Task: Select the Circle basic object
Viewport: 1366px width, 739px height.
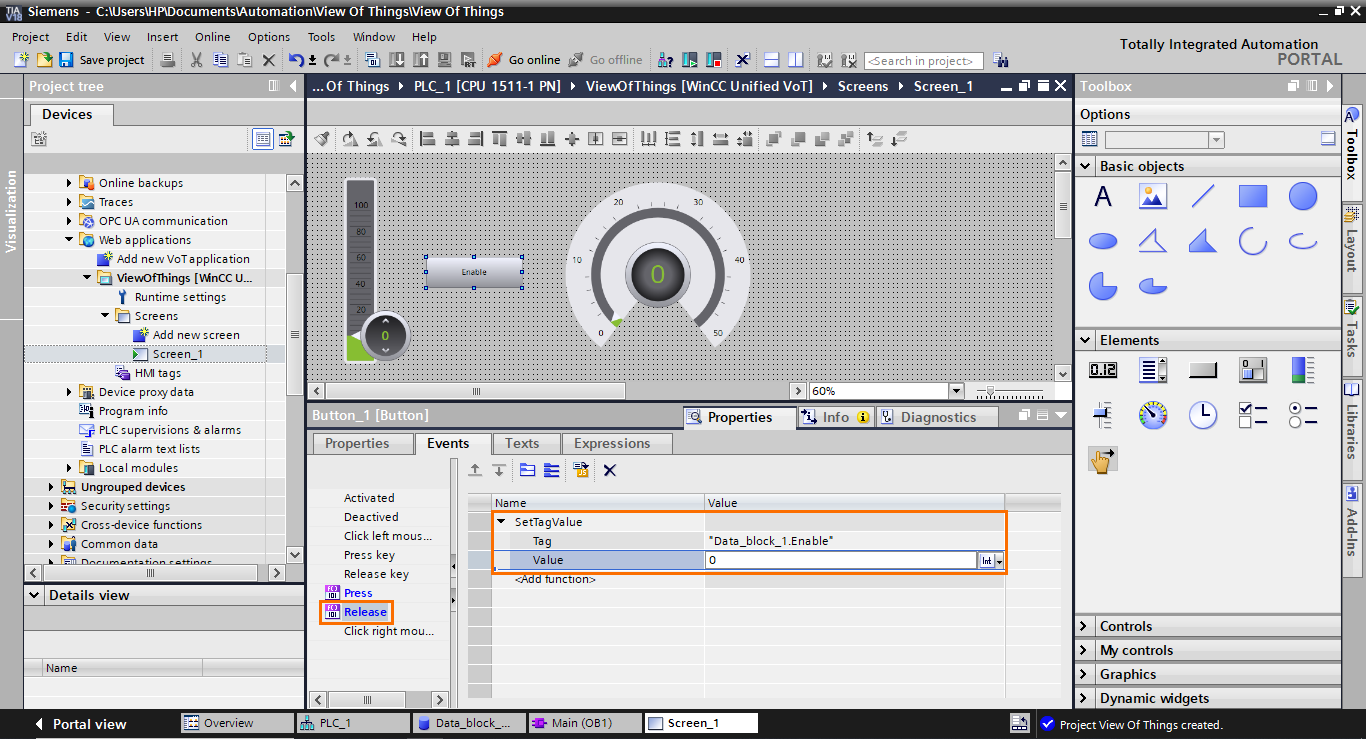Action: (x=1303, y=197)
